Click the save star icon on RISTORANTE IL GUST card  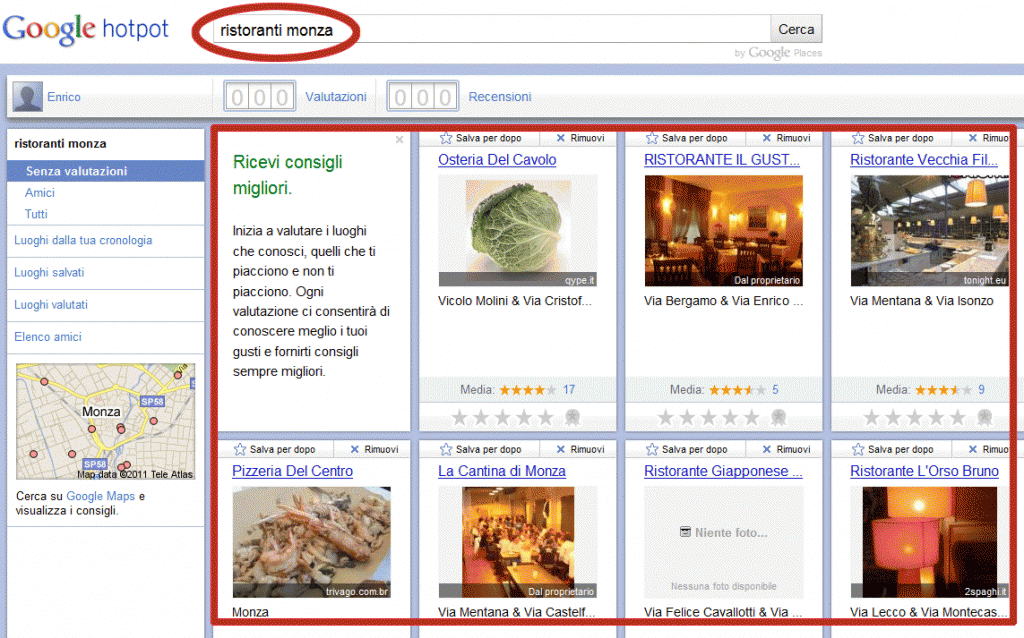(x=652, y=138)
